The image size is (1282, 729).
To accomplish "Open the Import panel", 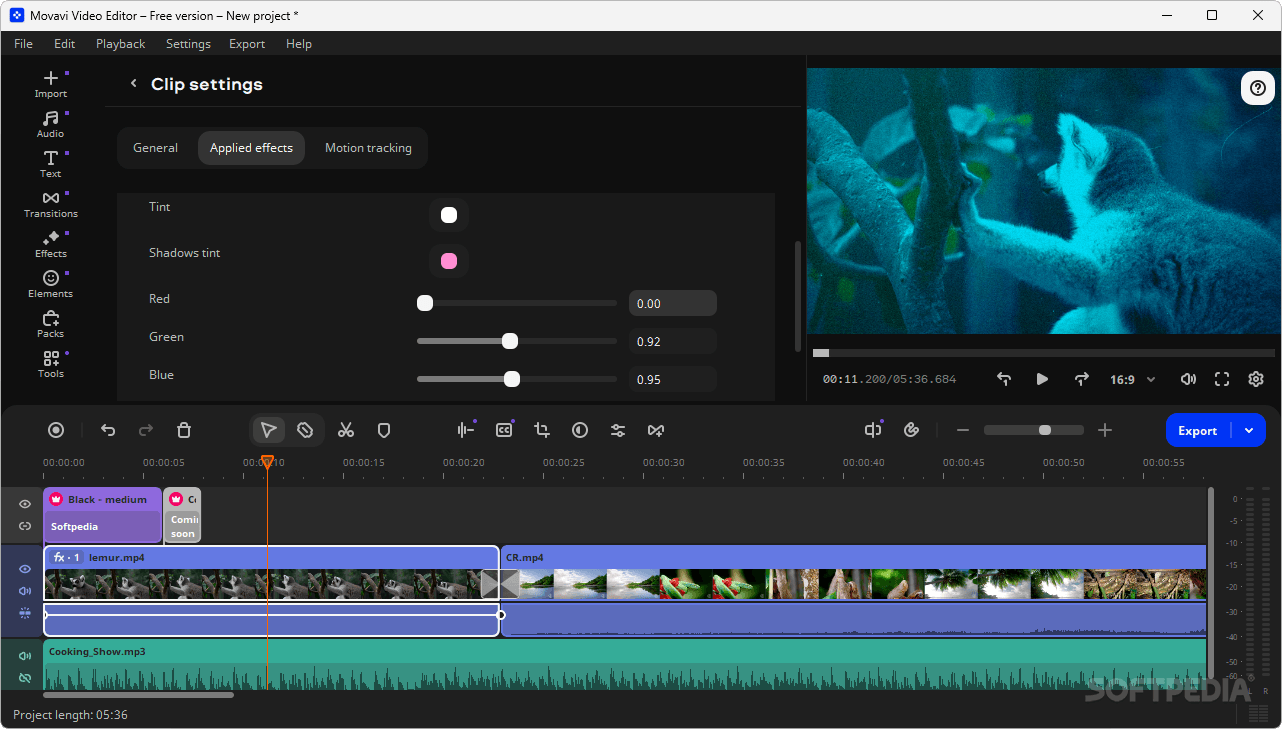I will pos(50,83).
